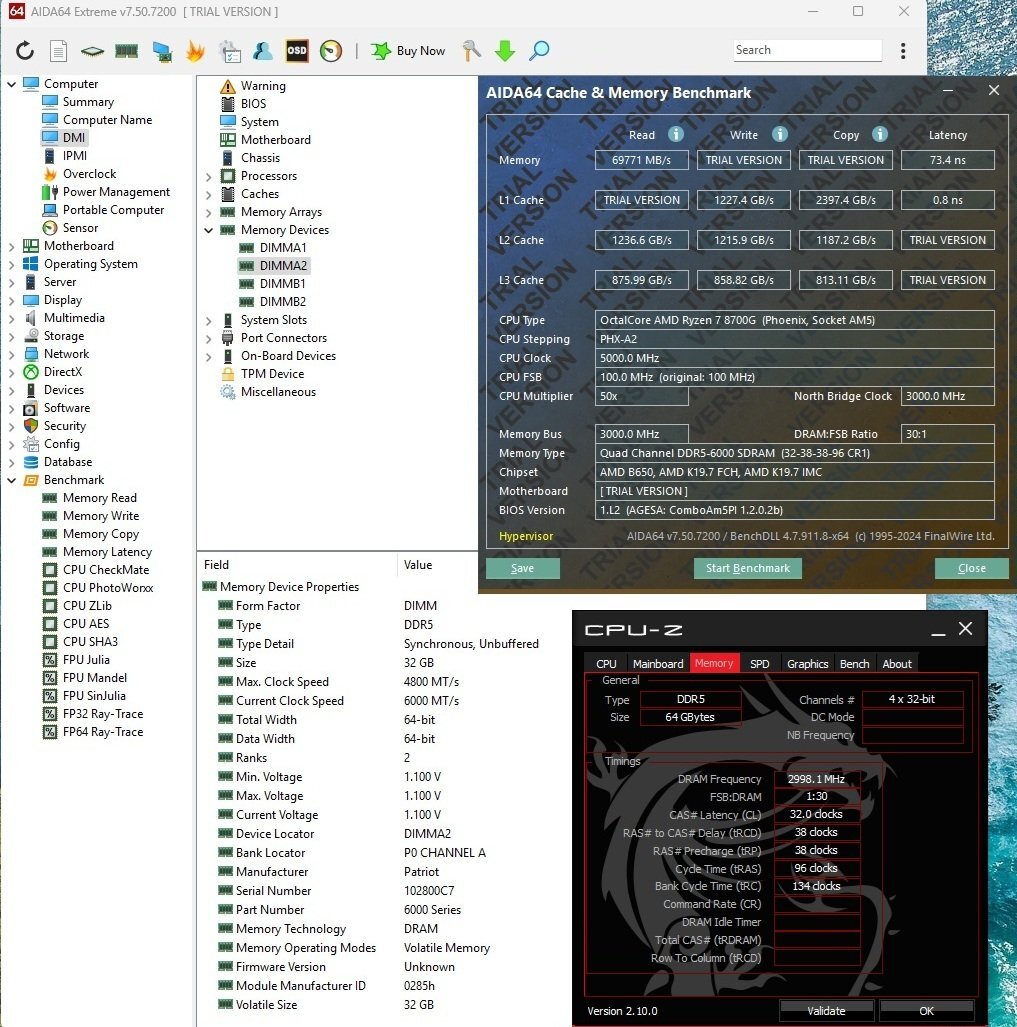The image size is (1017, 1027).
Task: Expand the Caches DMI node
Action: 208,195
